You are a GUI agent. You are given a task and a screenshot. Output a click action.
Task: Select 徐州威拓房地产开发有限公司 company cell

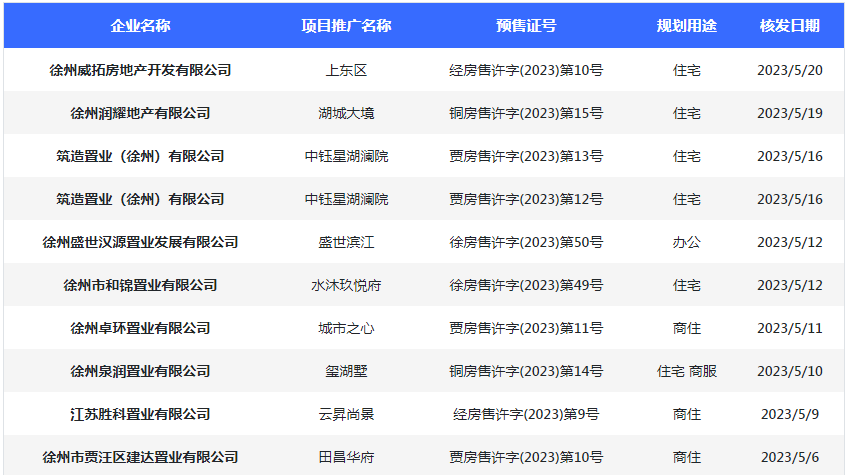(x=140, y=70)
